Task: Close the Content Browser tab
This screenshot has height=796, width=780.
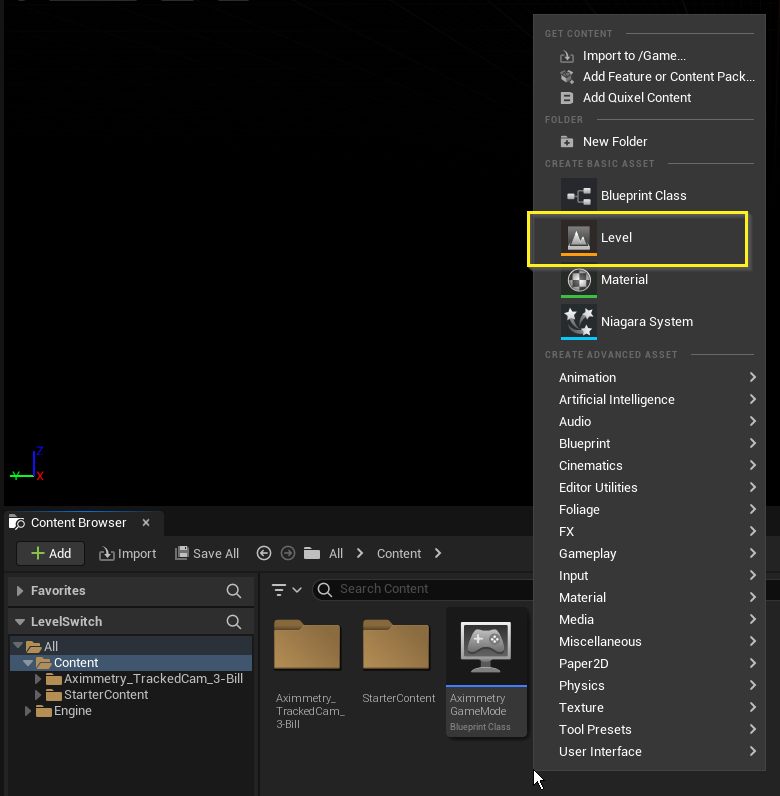Action: pyautogui.click(x=146, y=522)
